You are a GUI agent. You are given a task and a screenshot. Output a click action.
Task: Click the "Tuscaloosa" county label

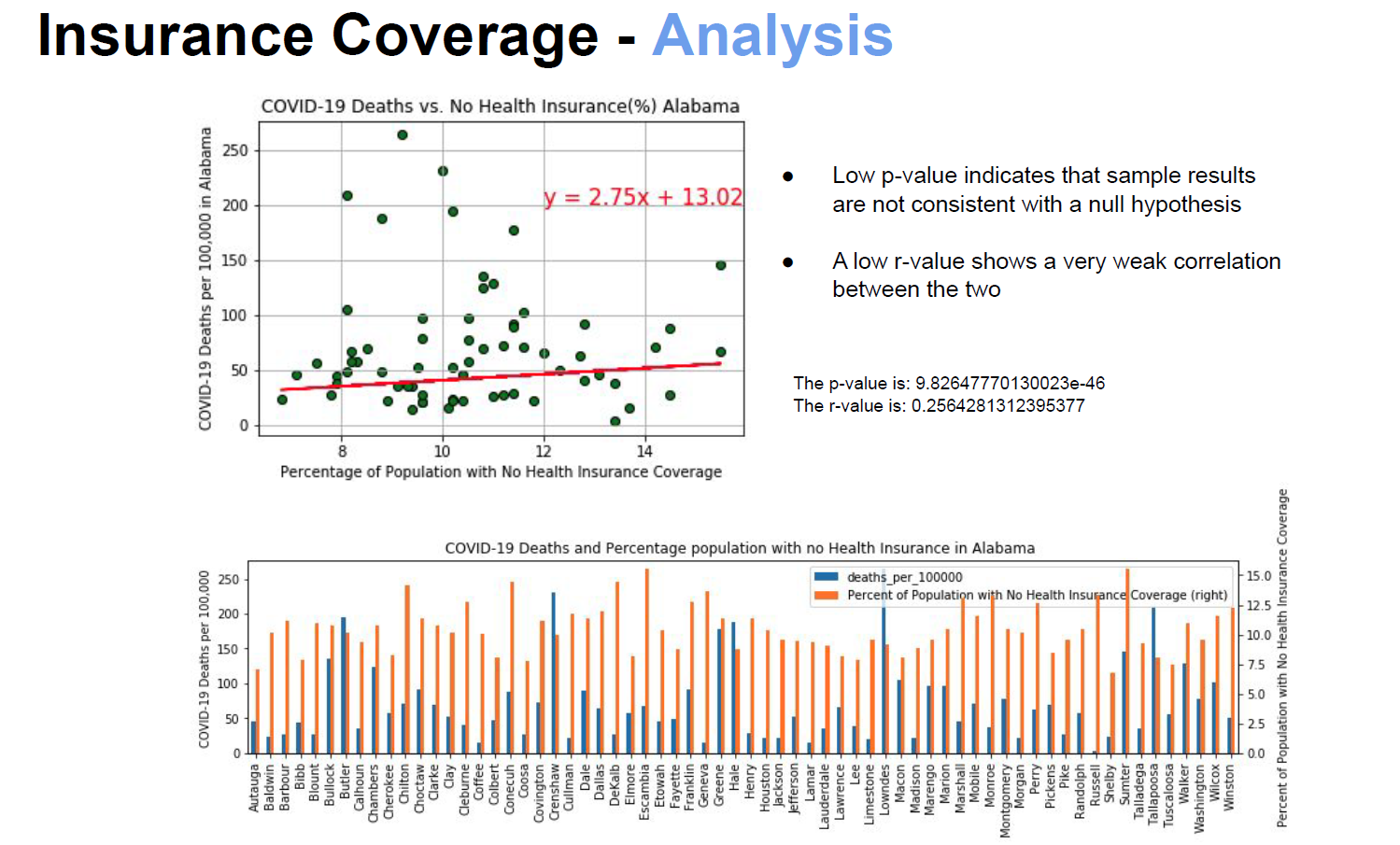[x=1169, y=796]
